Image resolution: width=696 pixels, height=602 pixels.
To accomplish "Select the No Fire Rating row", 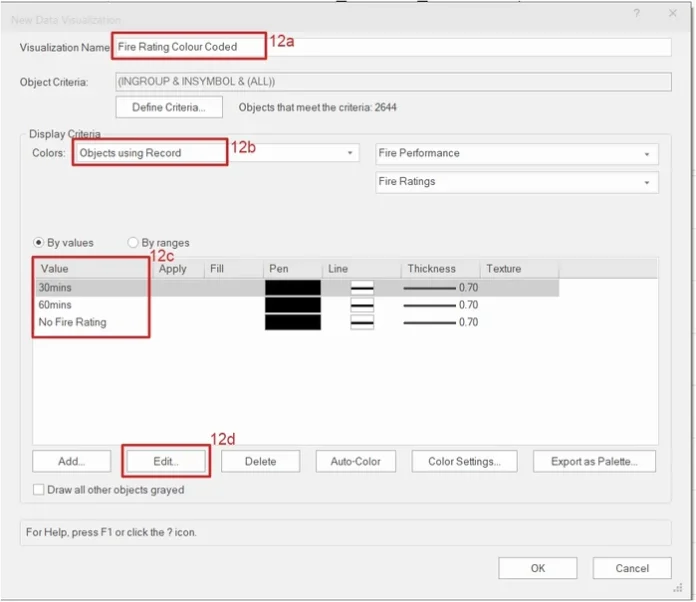I will 72,322.
